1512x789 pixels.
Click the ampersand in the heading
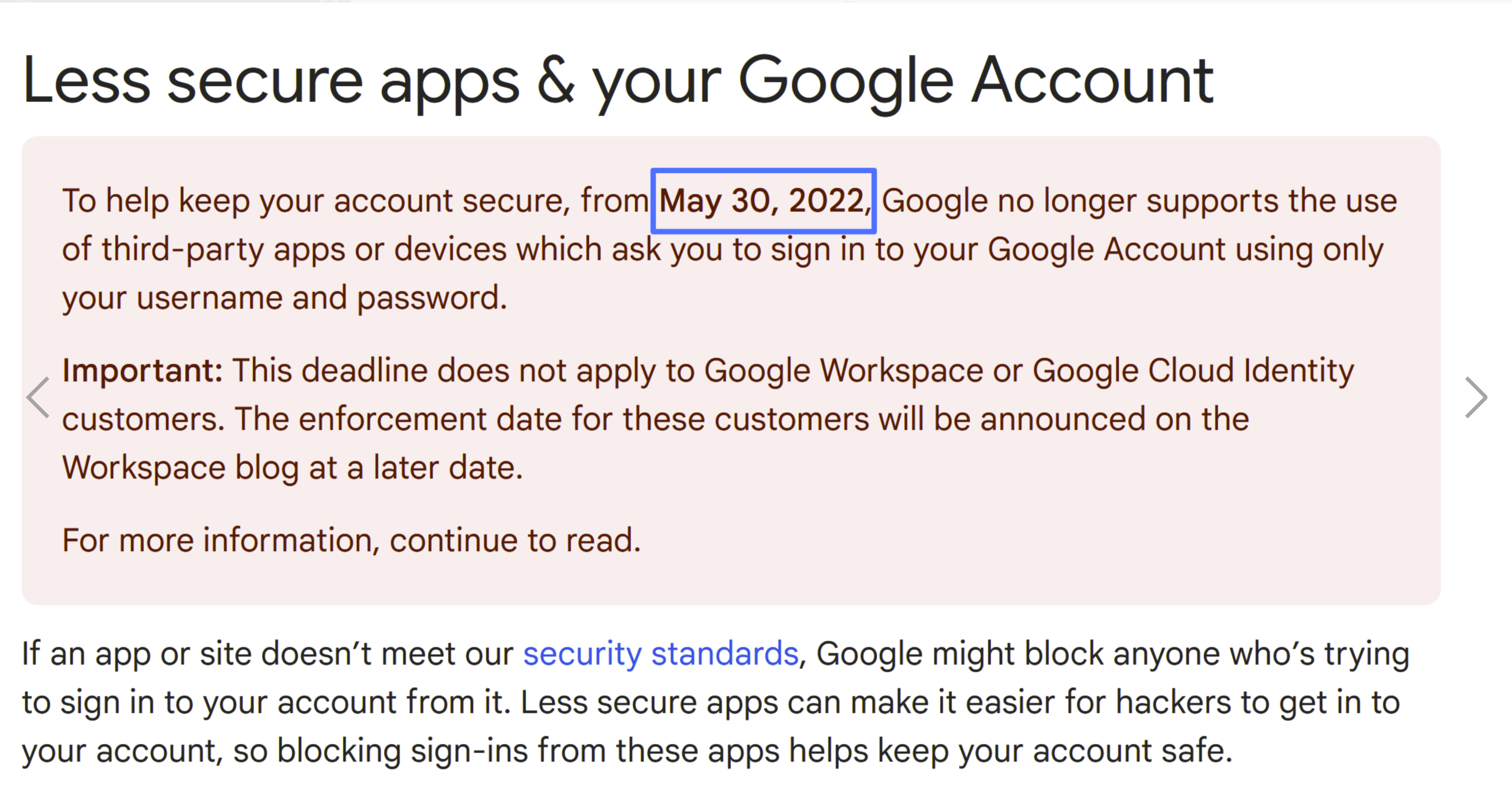556,81
